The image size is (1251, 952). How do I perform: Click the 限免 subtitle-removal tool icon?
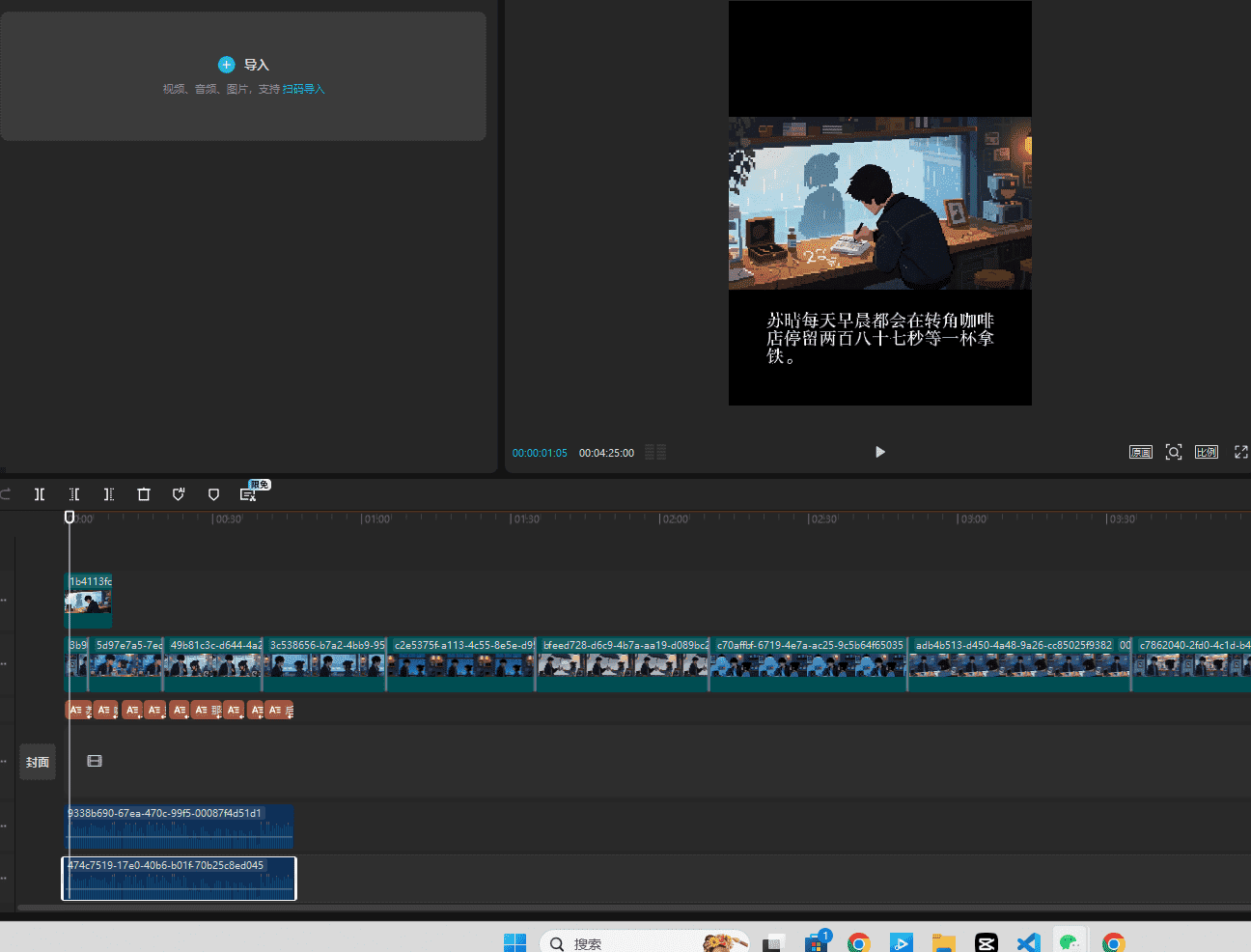click(248, 494)
